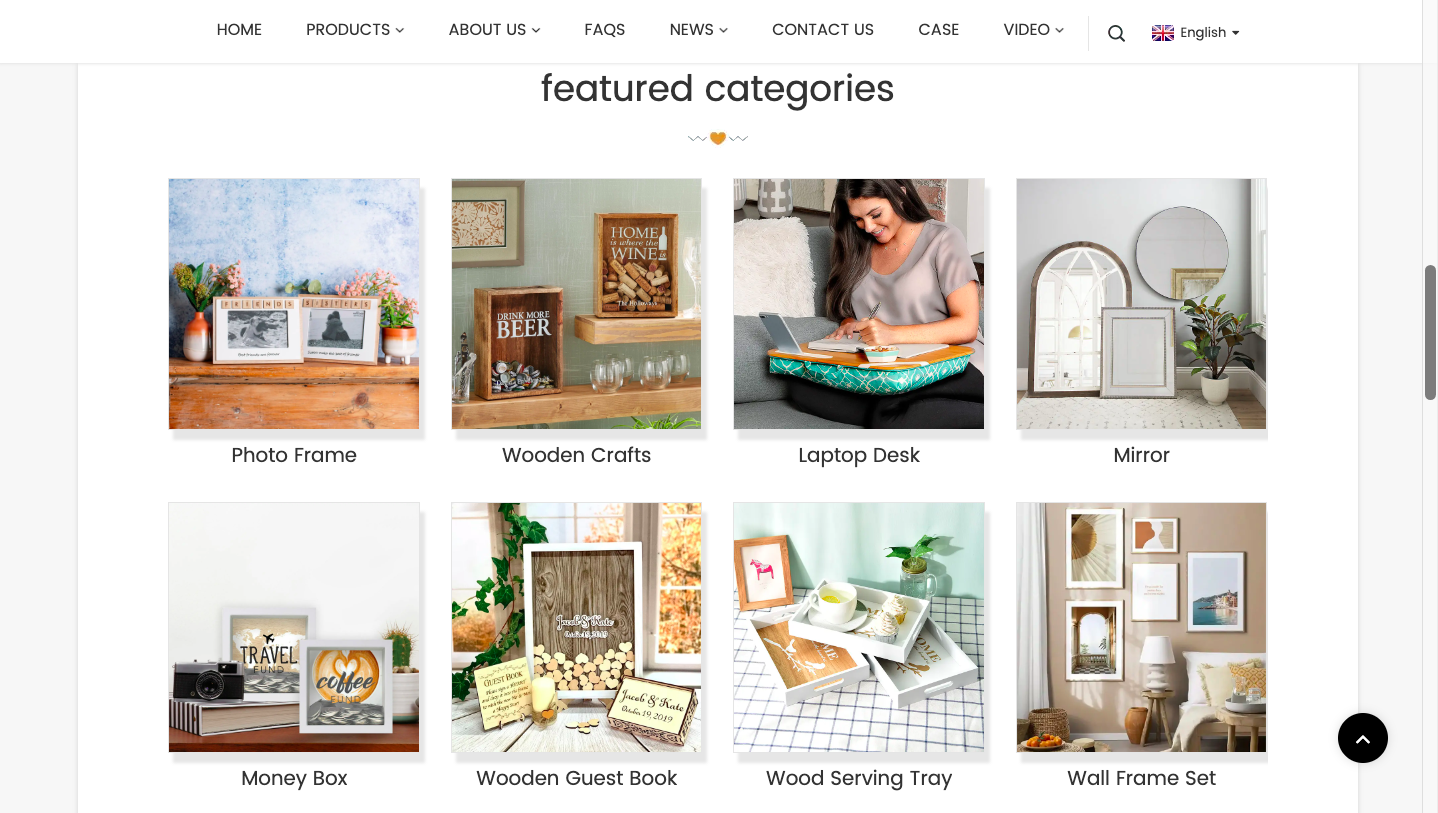The height and width of the screenshot is (813, 1438).
Task: Expand the PRODUCTS menu chevron
Action: click(400, 30)
